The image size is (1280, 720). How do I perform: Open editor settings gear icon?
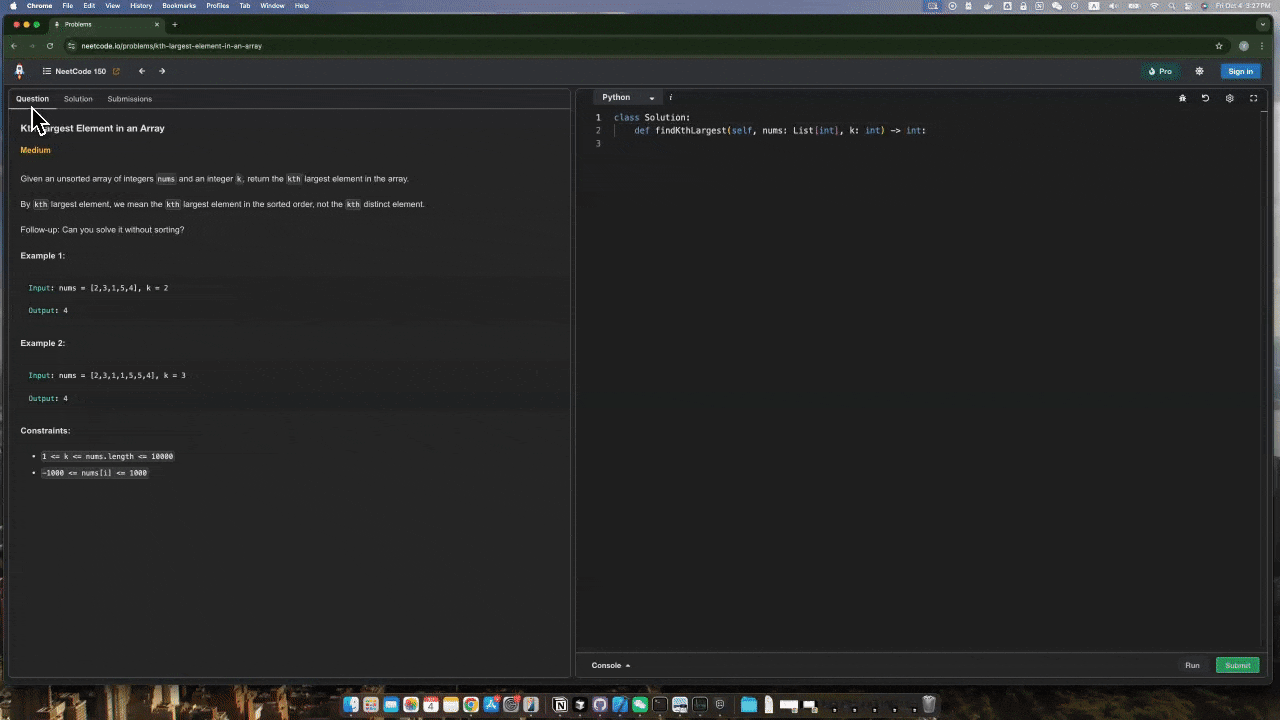1229,98
